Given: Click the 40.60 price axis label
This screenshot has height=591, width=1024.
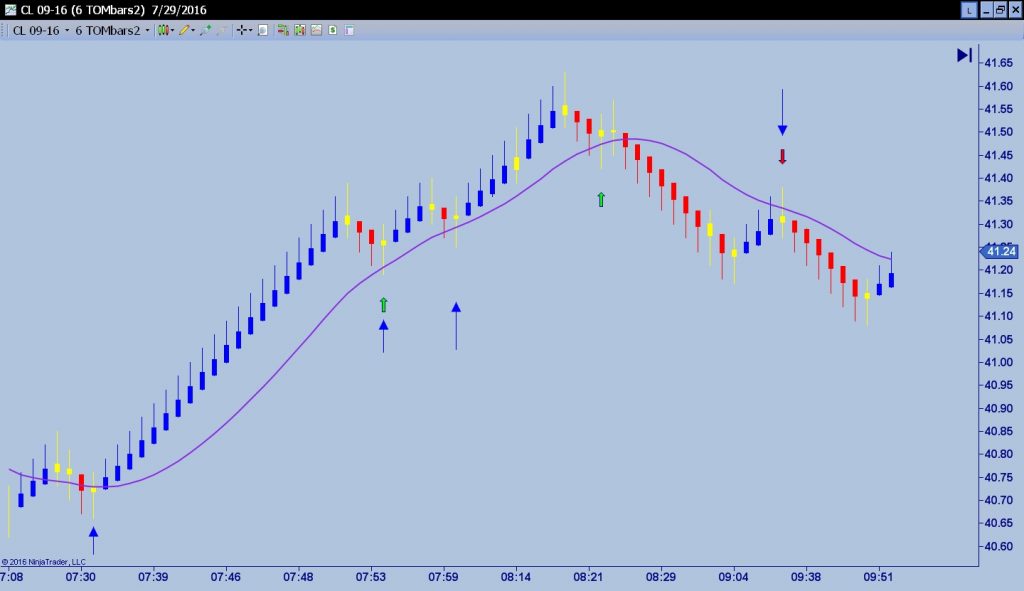Looking at the screenshot, I should (999, 547).
